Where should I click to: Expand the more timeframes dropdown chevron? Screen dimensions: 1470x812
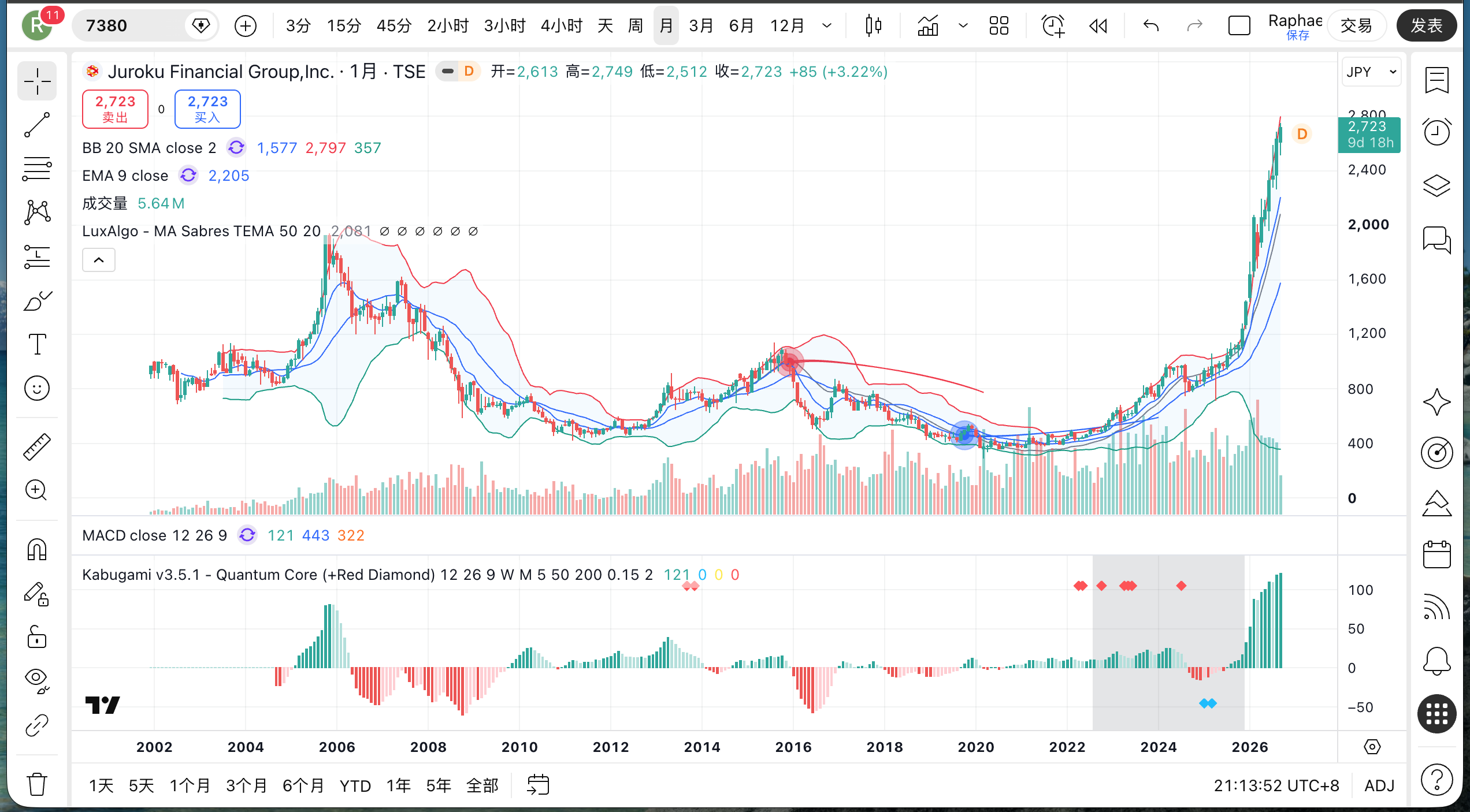(827, 25)
